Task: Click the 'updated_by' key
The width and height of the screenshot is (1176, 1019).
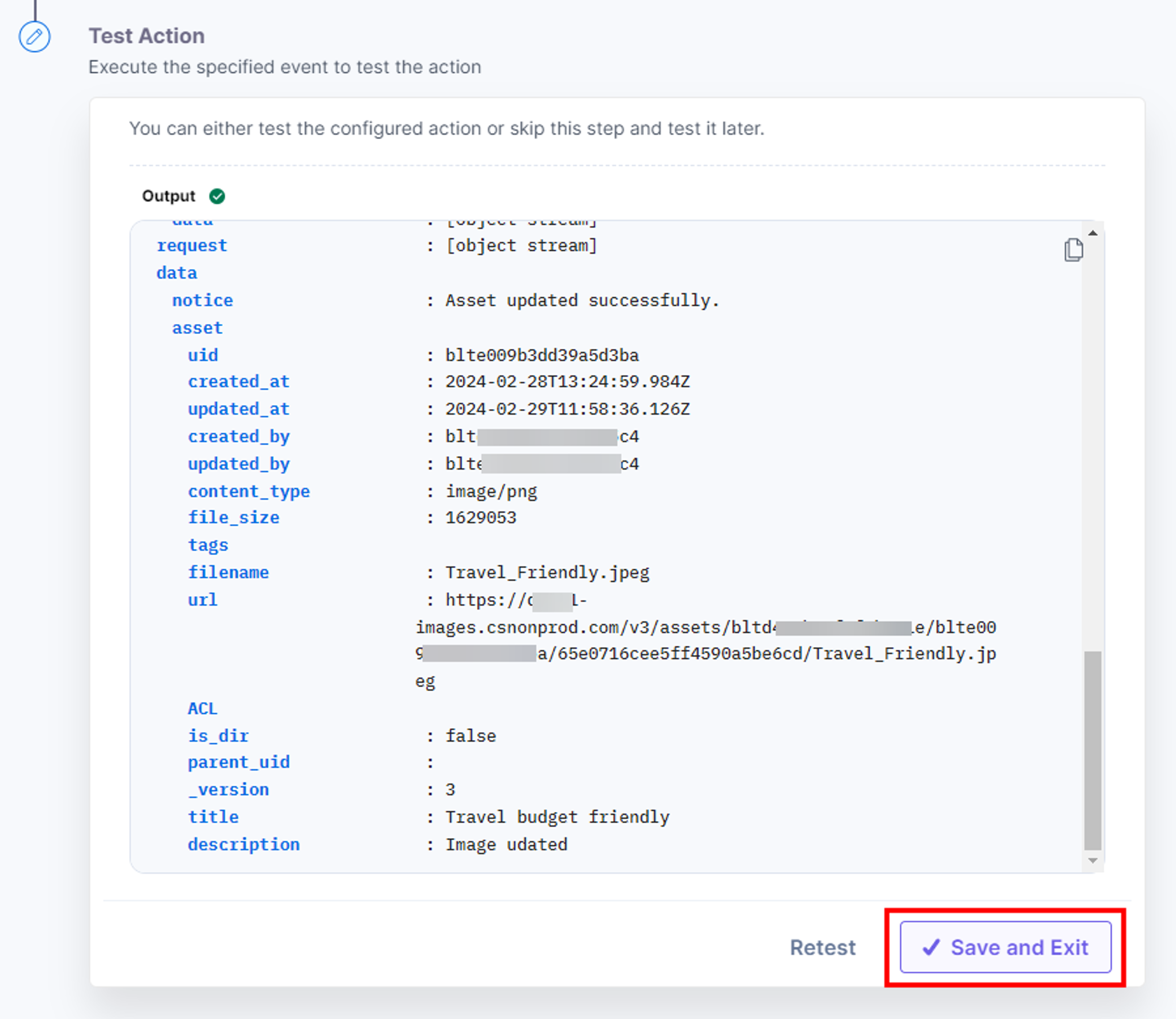Action: [x=239, y=464]
